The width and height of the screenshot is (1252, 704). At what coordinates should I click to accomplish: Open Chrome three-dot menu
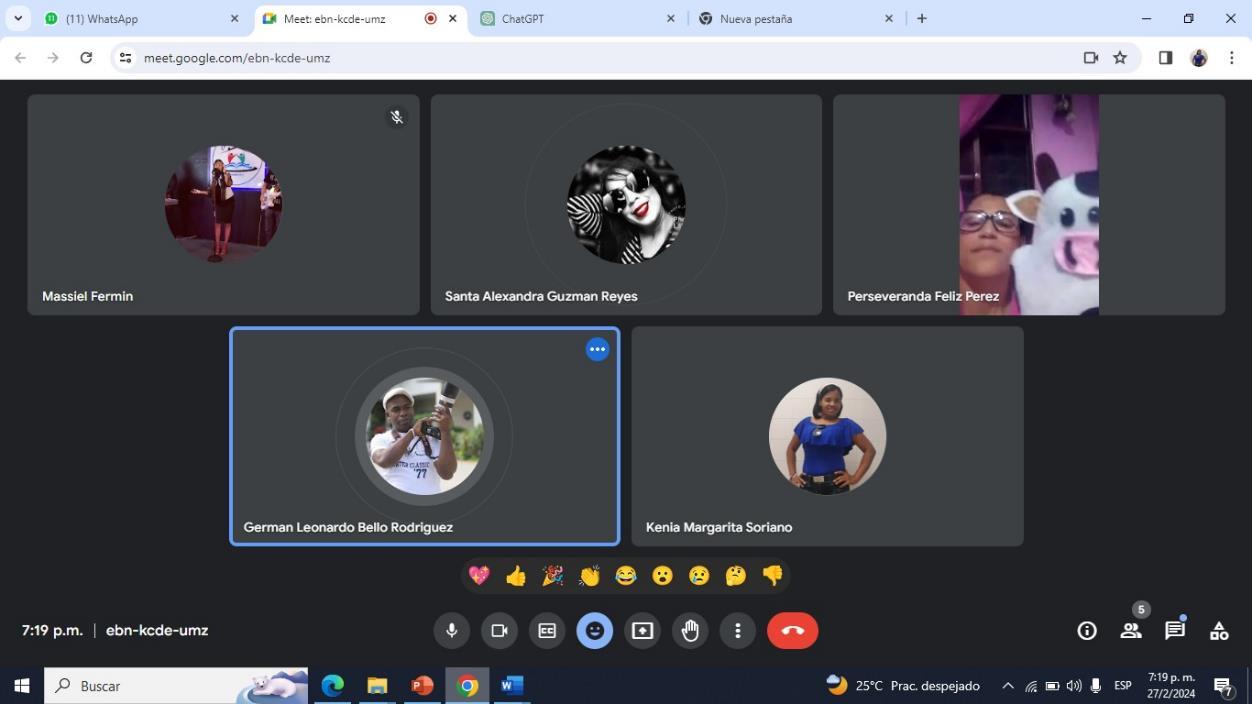[1232, 58]
